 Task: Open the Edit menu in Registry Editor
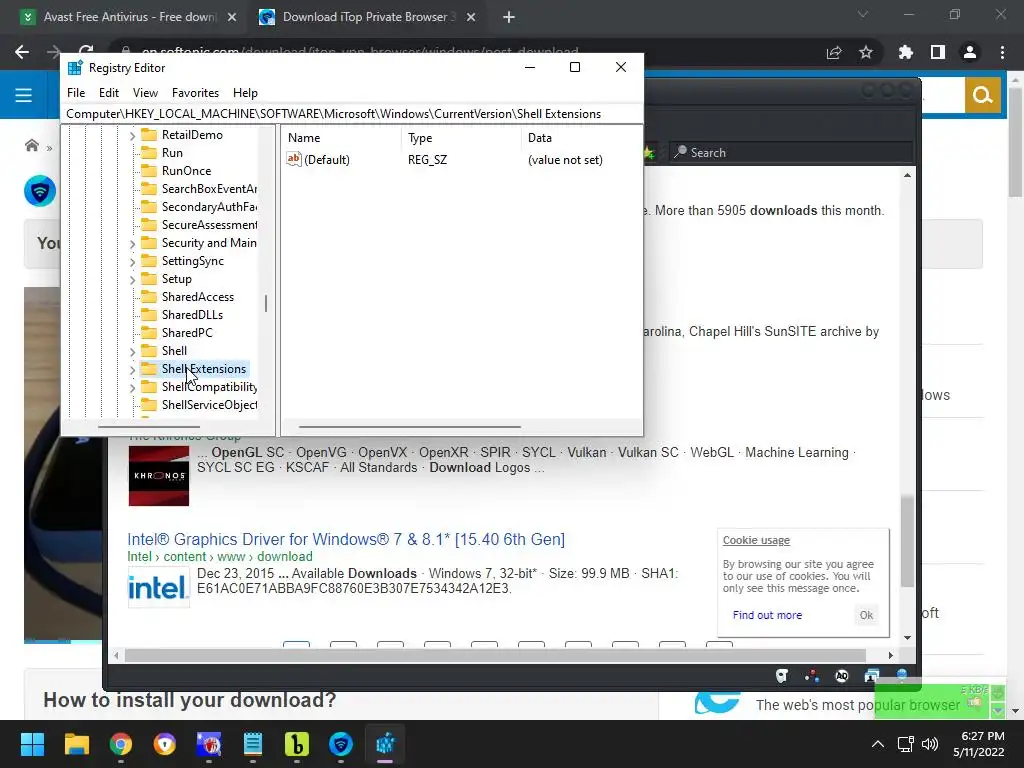(108, 93)
